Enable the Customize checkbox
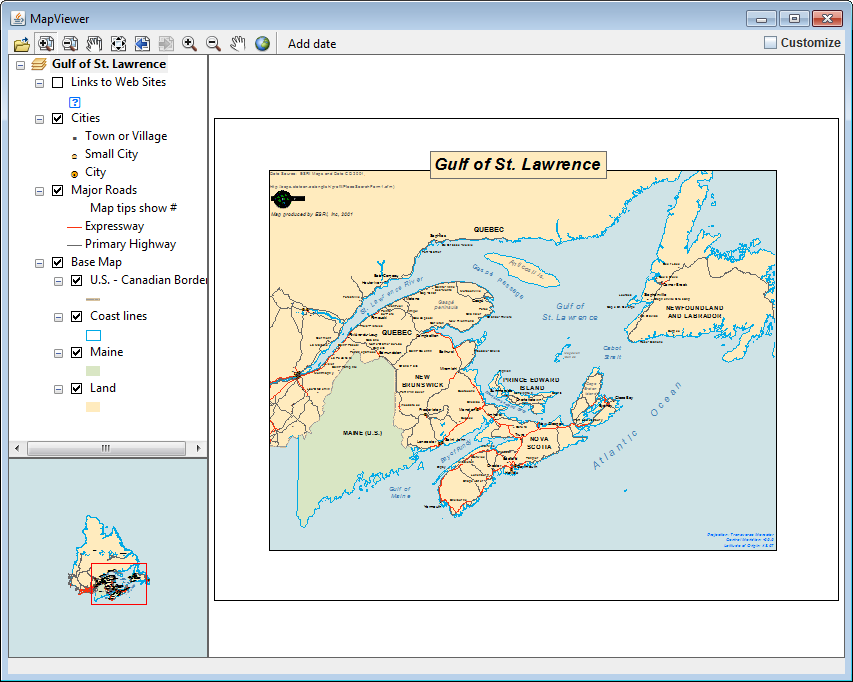853x682 pixels. [770, 43]
